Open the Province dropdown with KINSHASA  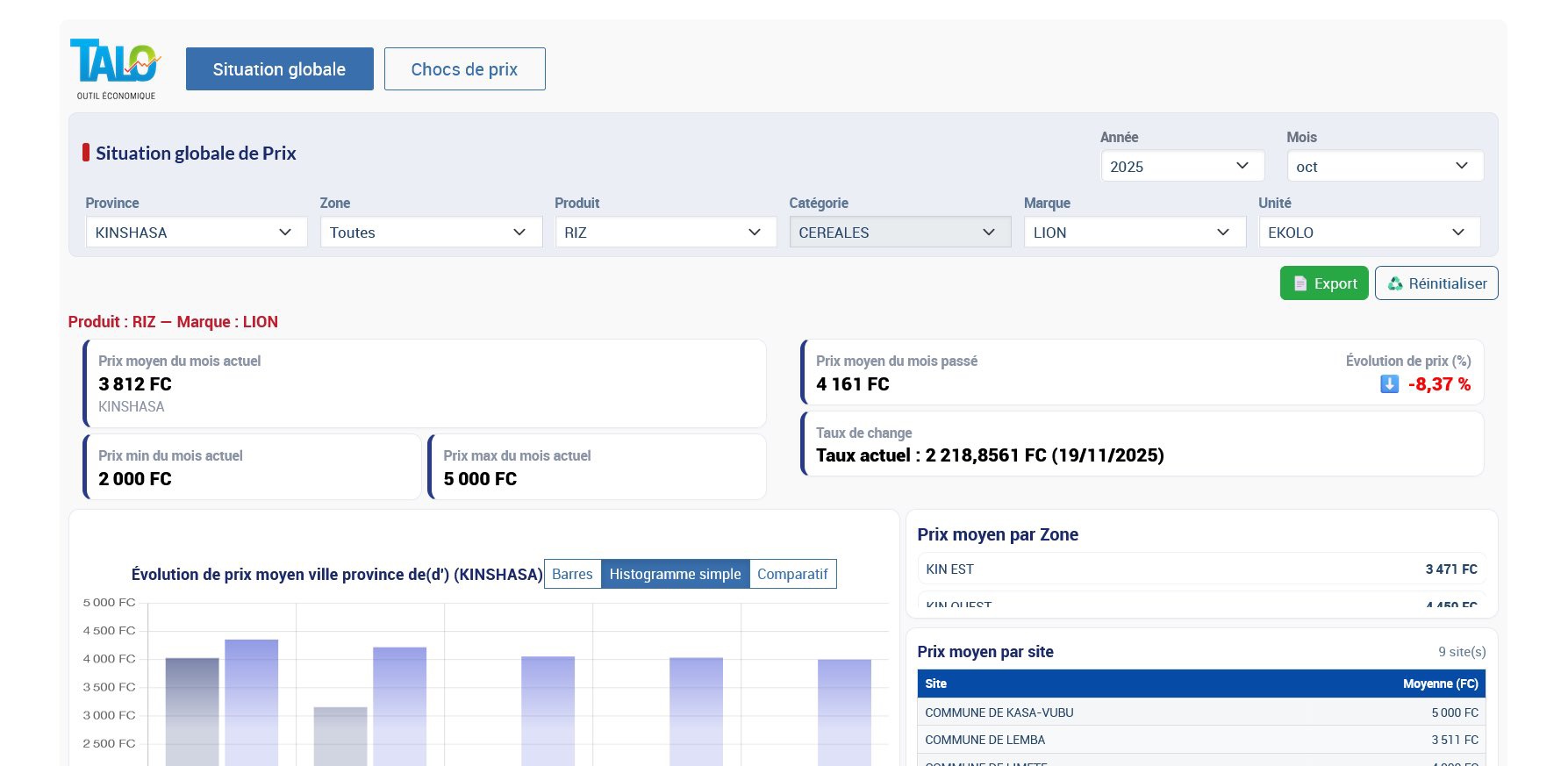[197, 233]
